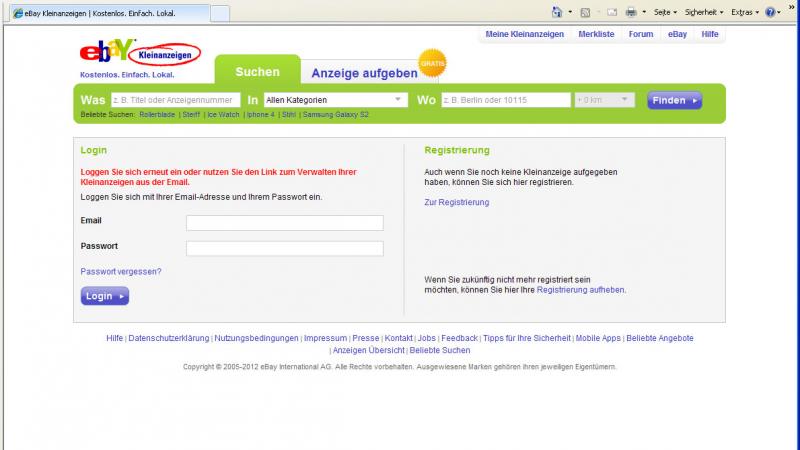Click the Print icon in toolbar
Screen dimensions: 800x450
[631, 12]
